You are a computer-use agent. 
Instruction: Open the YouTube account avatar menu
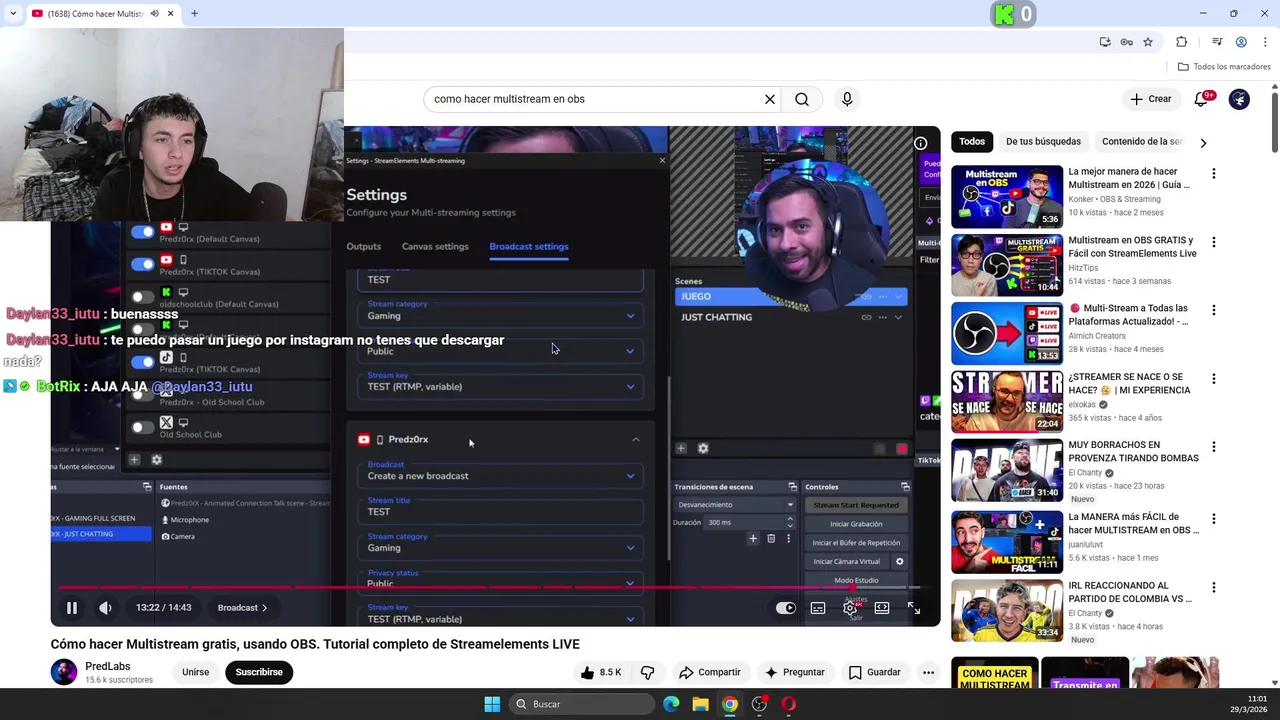click(1239, 99)
